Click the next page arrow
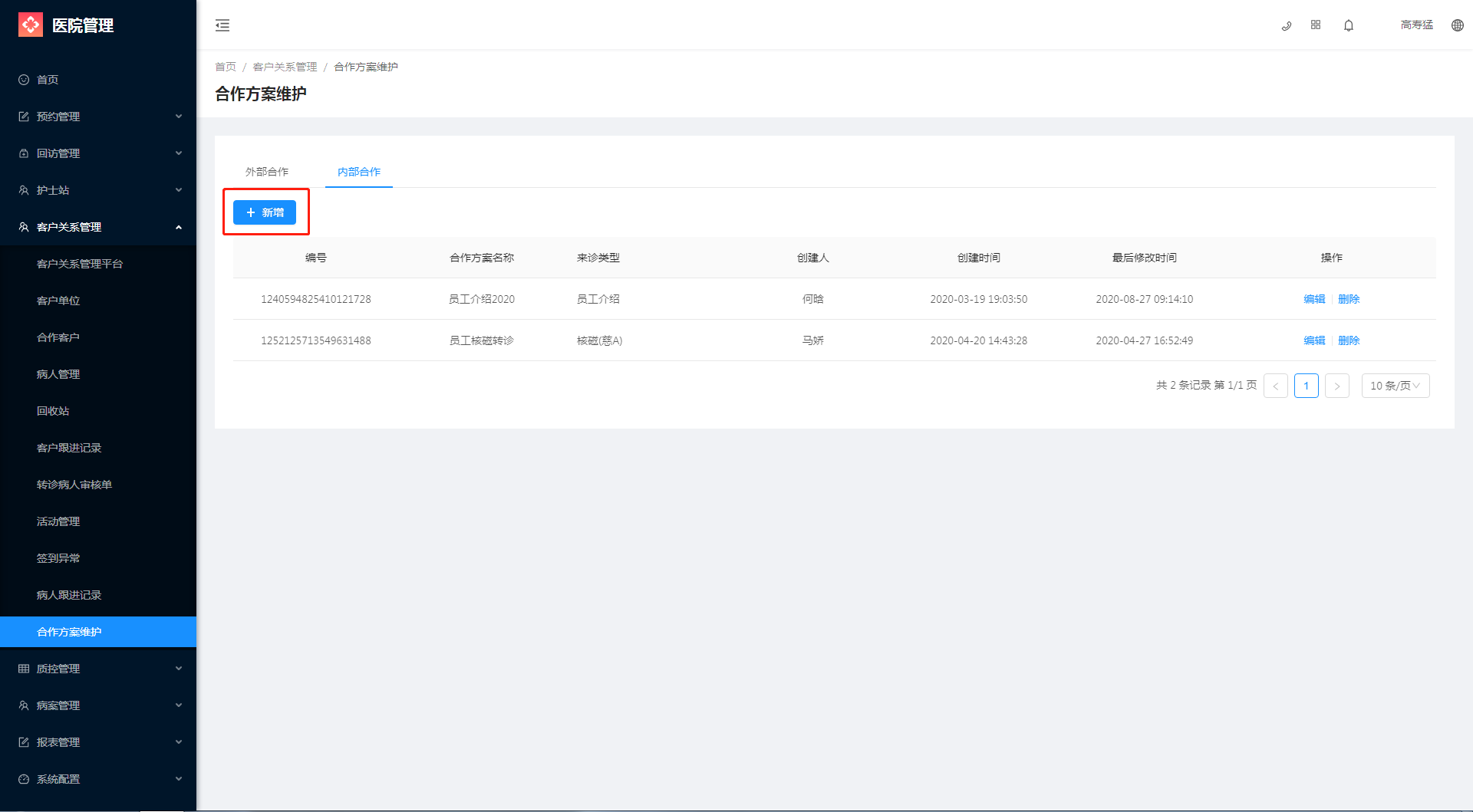Screen dimensions: 1473x812 (x=1337, y=386)
